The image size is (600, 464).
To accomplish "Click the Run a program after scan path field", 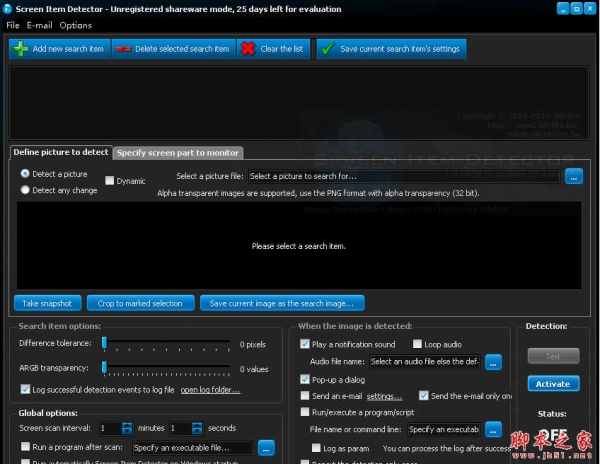I will click(x=192, y=448).
